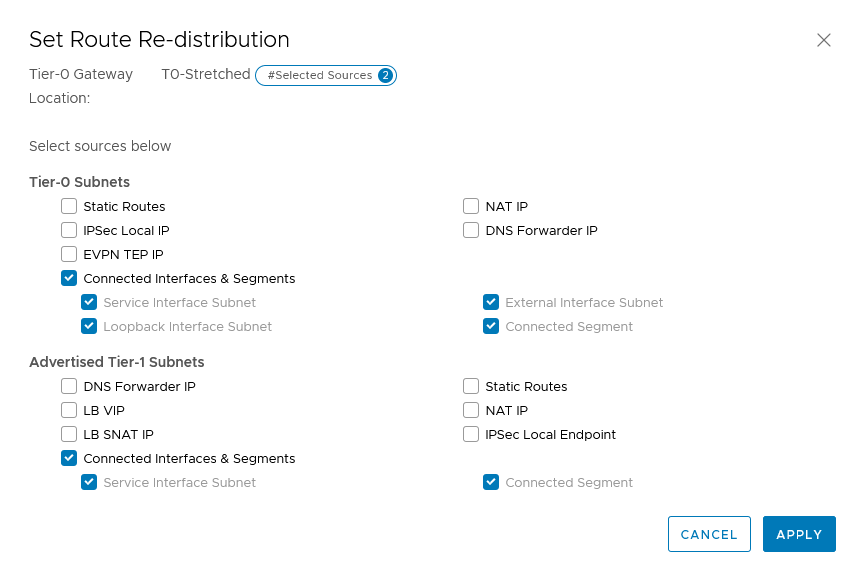Enable Tier-1 DNS Forwarder IP checkbox
Screen dimensions: 862x580
point(69,386)
